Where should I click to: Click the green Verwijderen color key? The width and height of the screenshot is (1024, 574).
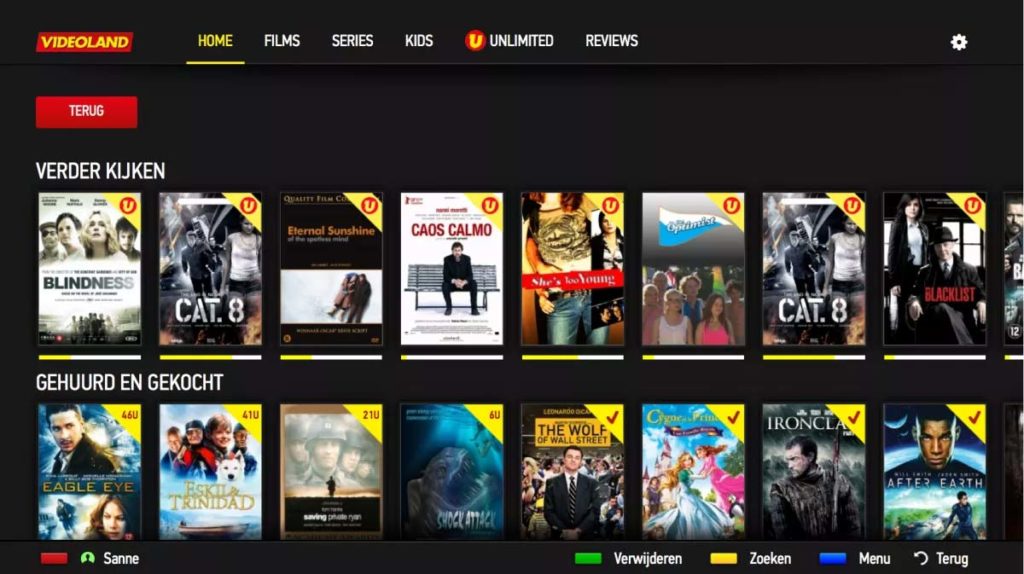[588, 558]
